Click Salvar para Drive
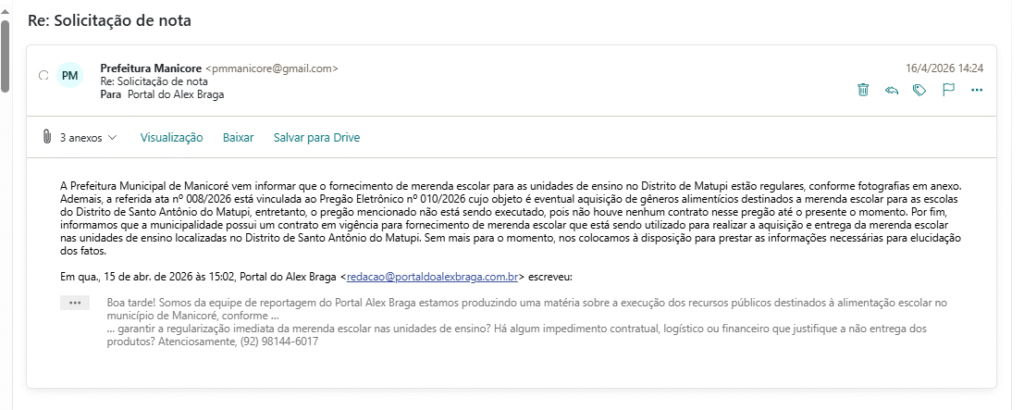Image resolution: width=1024 pixels, height=410 pixels. (x=316, y=138)
